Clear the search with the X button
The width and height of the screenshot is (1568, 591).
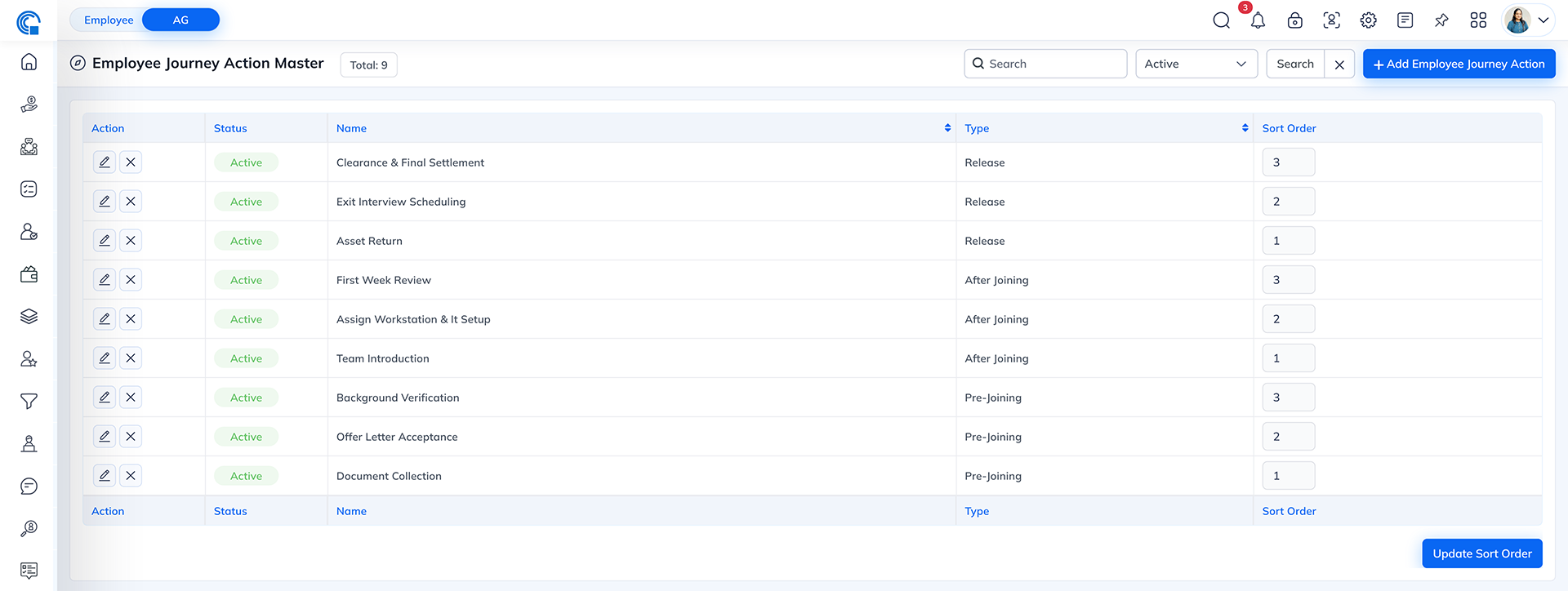(1339, 64)
